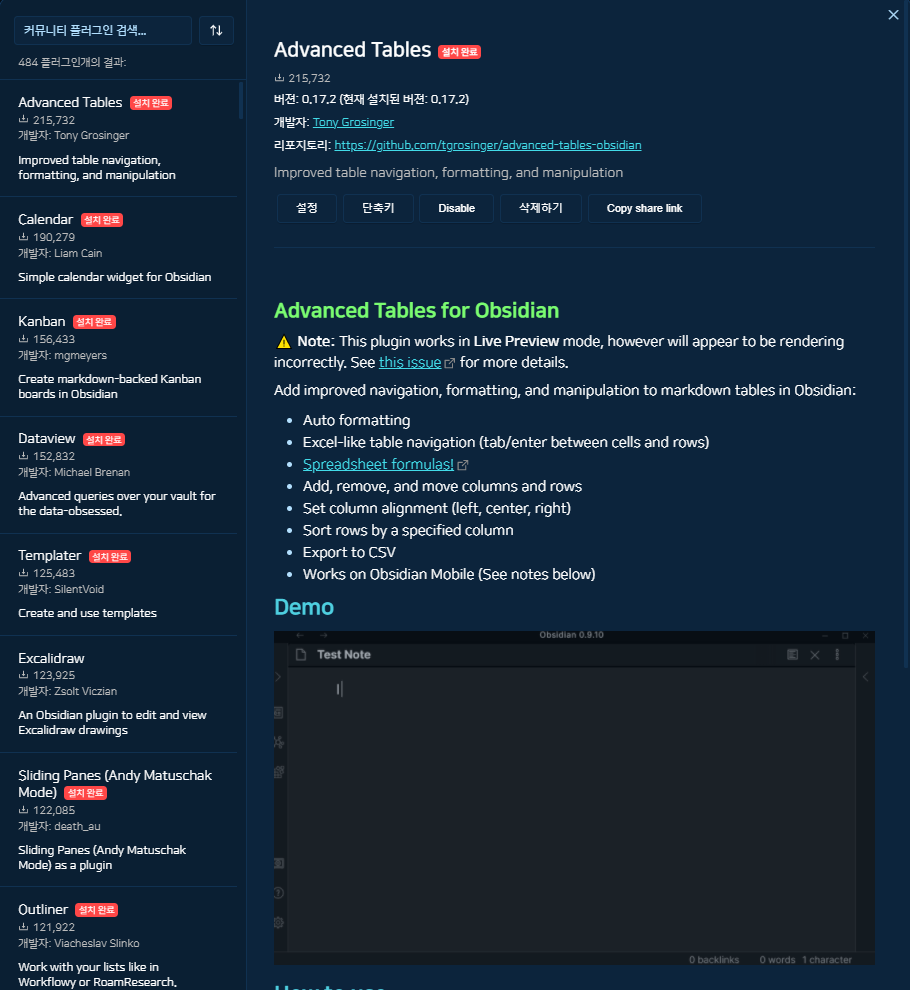Click the 215,732 download count in details
This screenshot has height=990, width=910.
click(x=309, y=78)
